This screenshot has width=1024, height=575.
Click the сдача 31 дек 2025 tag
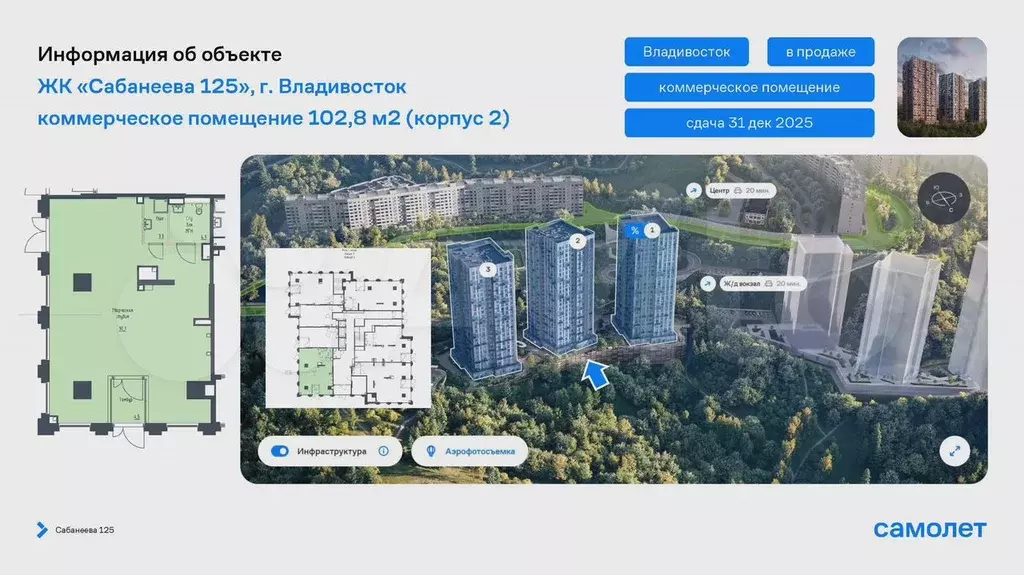[749, 123]
